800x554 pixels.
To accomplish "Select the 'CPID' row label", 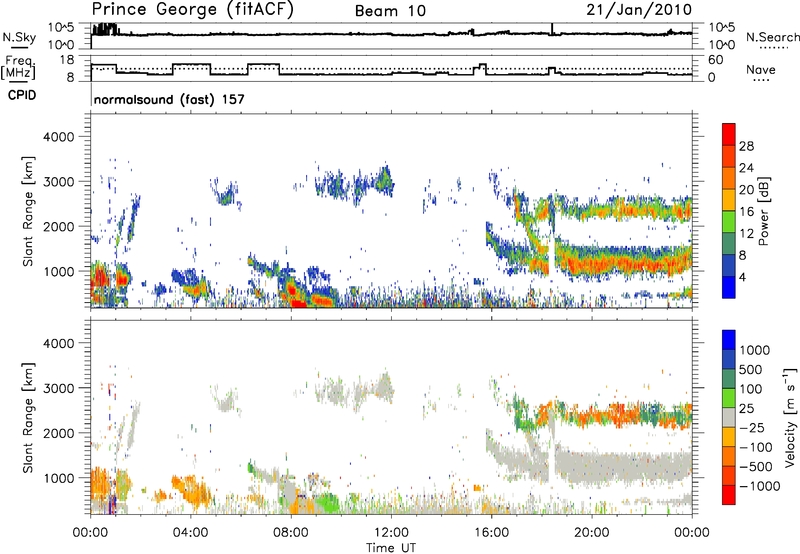I will coord(22,95).
